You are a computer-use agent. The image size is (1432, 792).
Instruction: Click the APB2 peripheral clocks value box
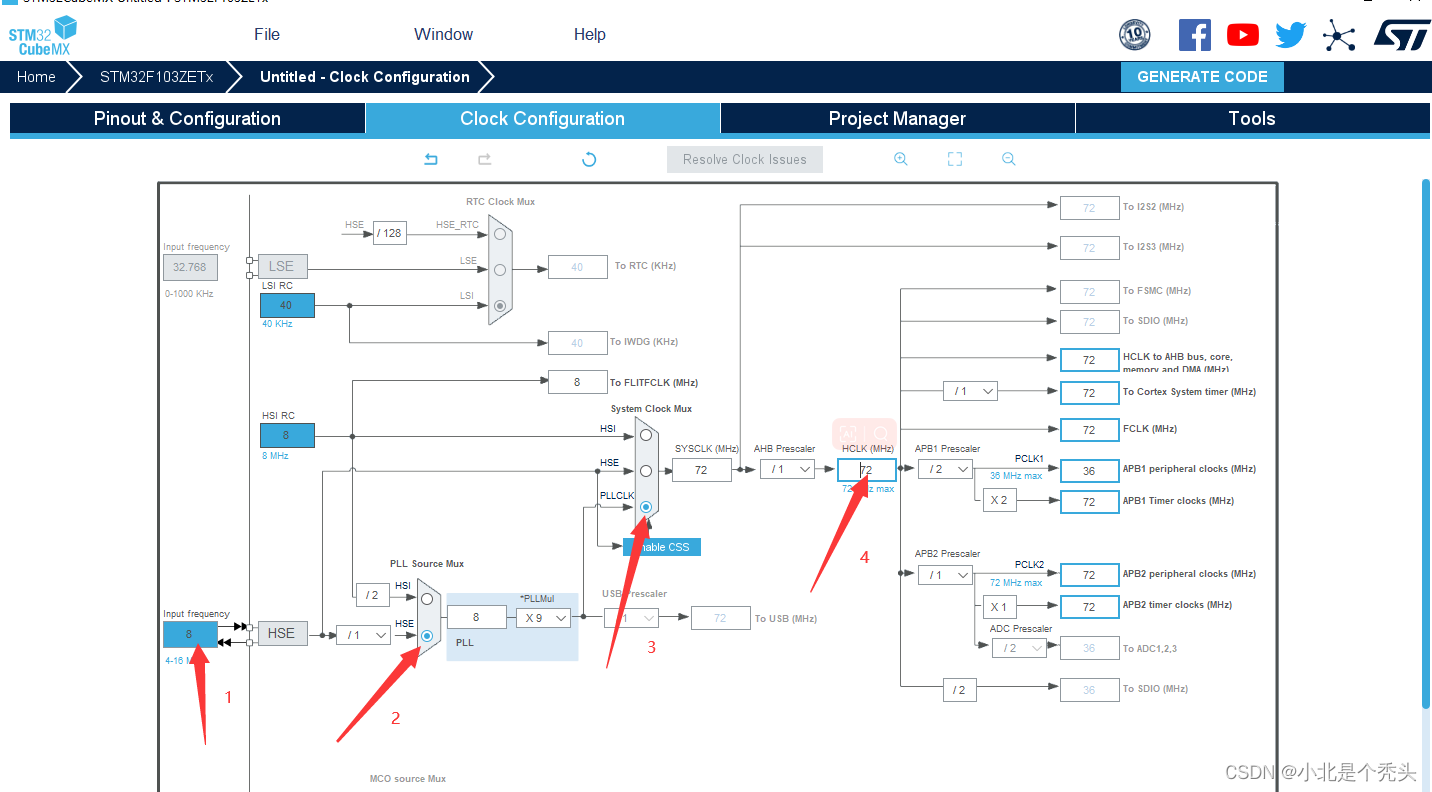(x=1089, y=575)
